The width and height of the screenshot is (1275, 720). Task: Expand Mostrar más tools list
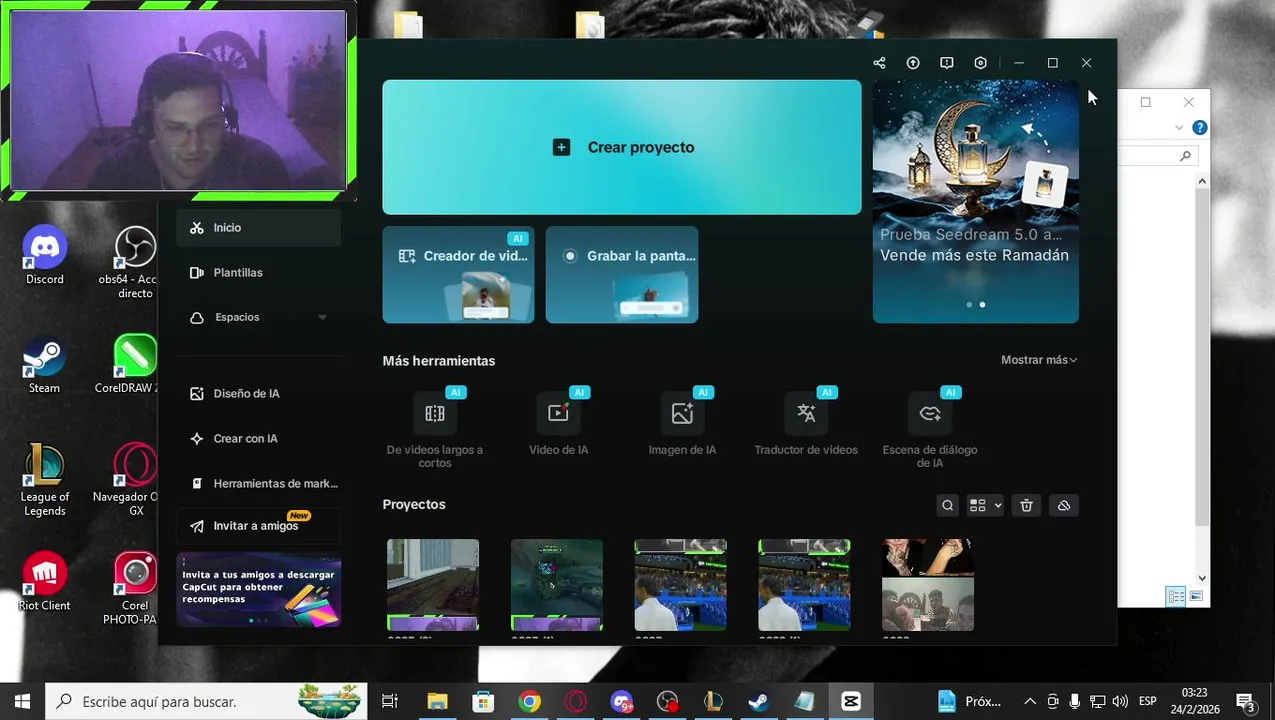(x=1039, y=360)
